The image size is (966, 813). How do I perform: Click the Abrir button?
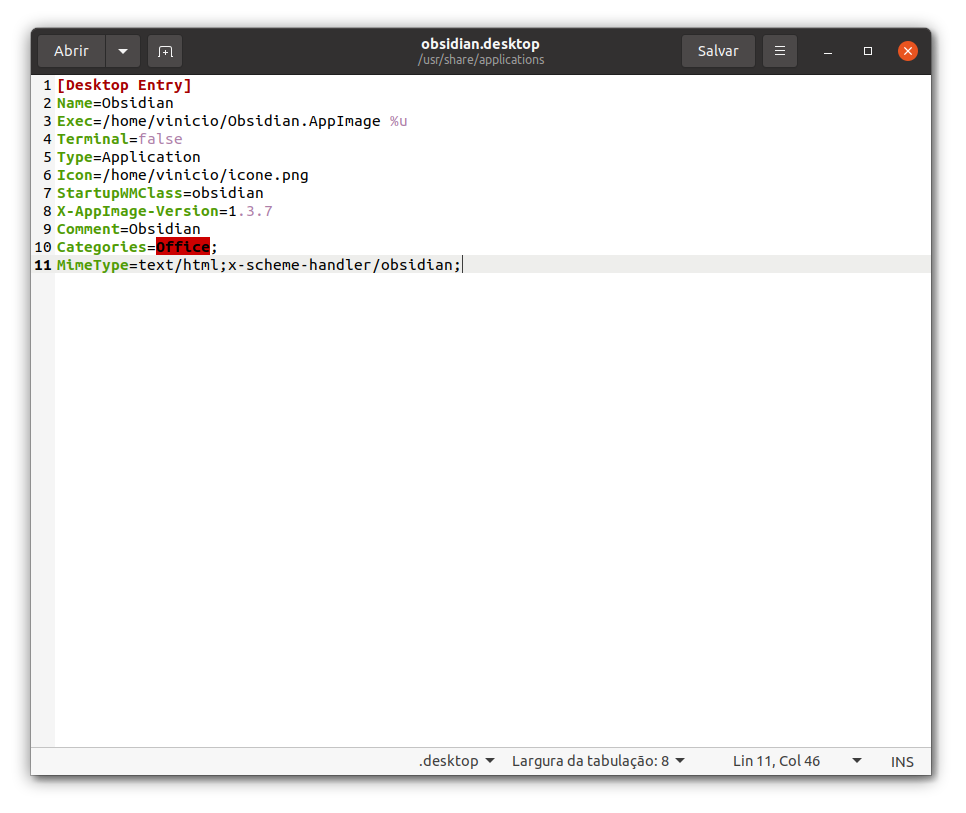71,51
